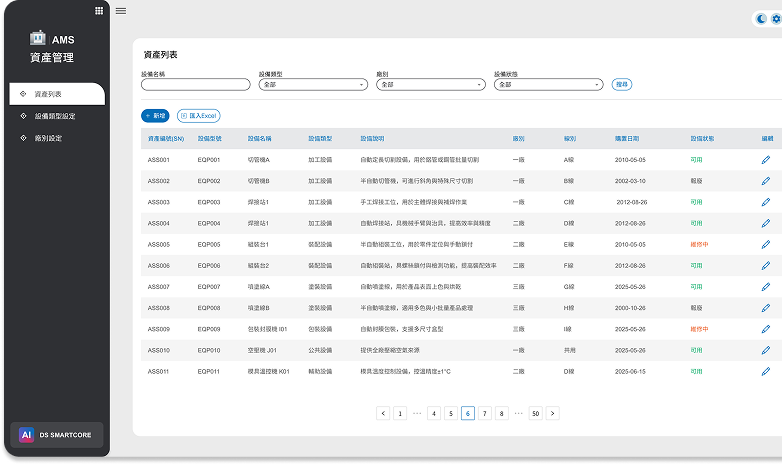Click DS SMARTCORE AI logo icon

(27, 436)
